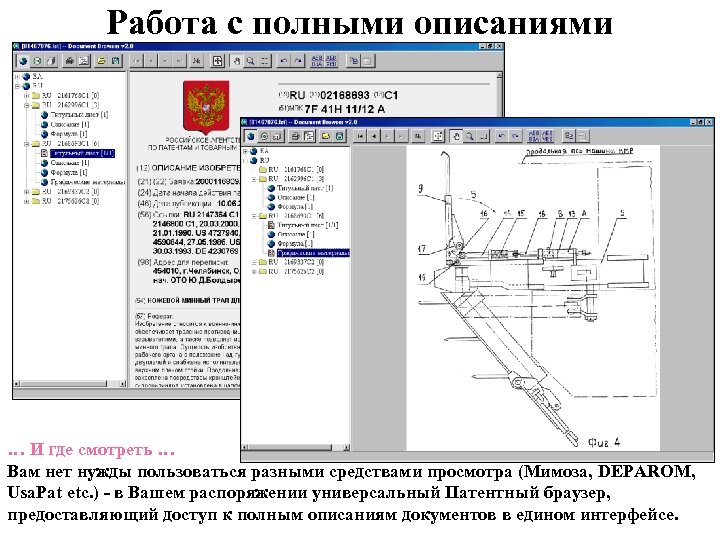This screenshot has width=720, height=540.
Task: Select RU 2161768C1 [0] folder in front window
Action: pyautogui.click(x=296, y=169)
